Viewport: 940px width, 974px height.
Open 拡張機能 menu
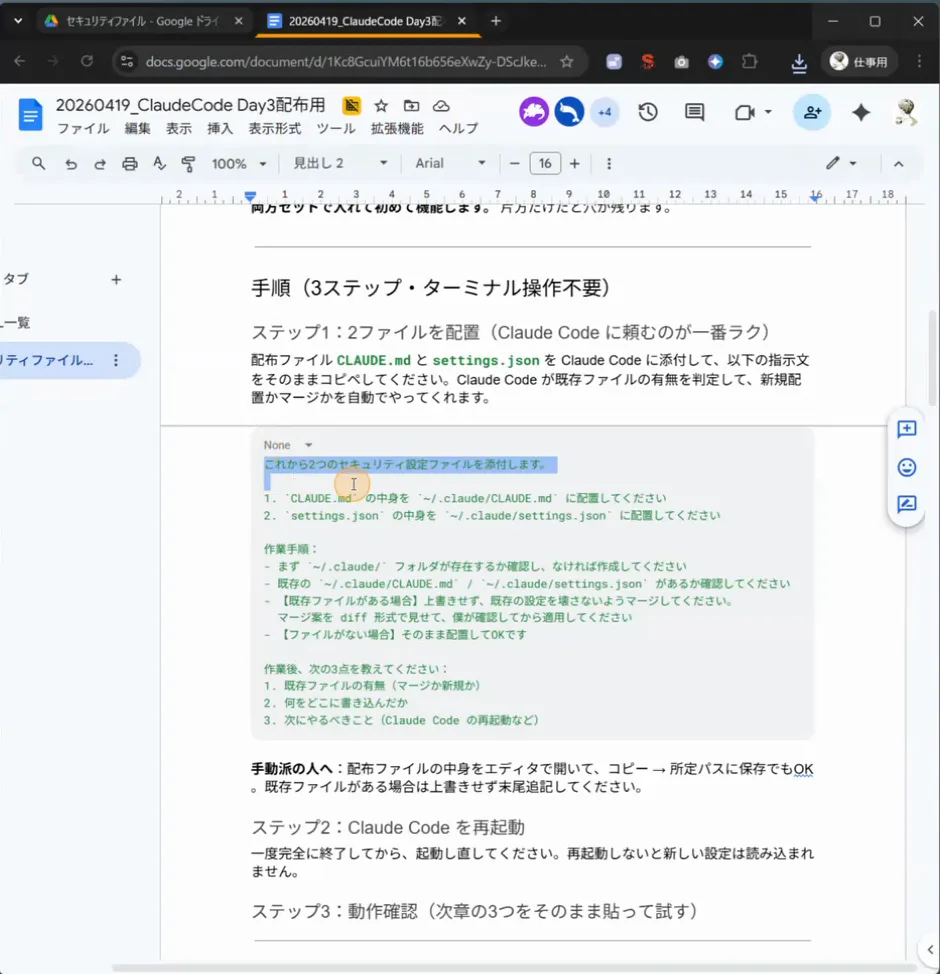[x=397, y=129]
